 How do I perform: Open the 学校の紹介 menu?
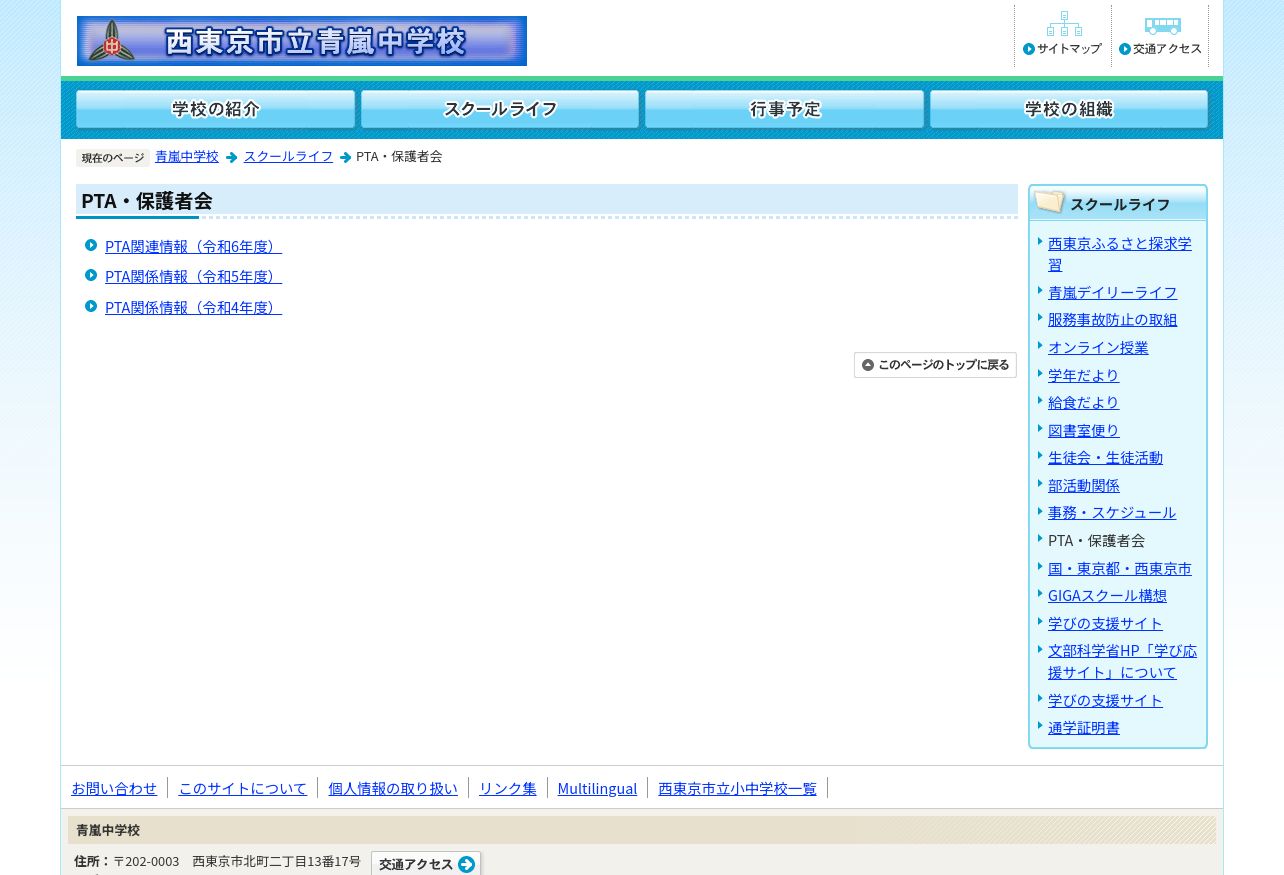[216, 109]
